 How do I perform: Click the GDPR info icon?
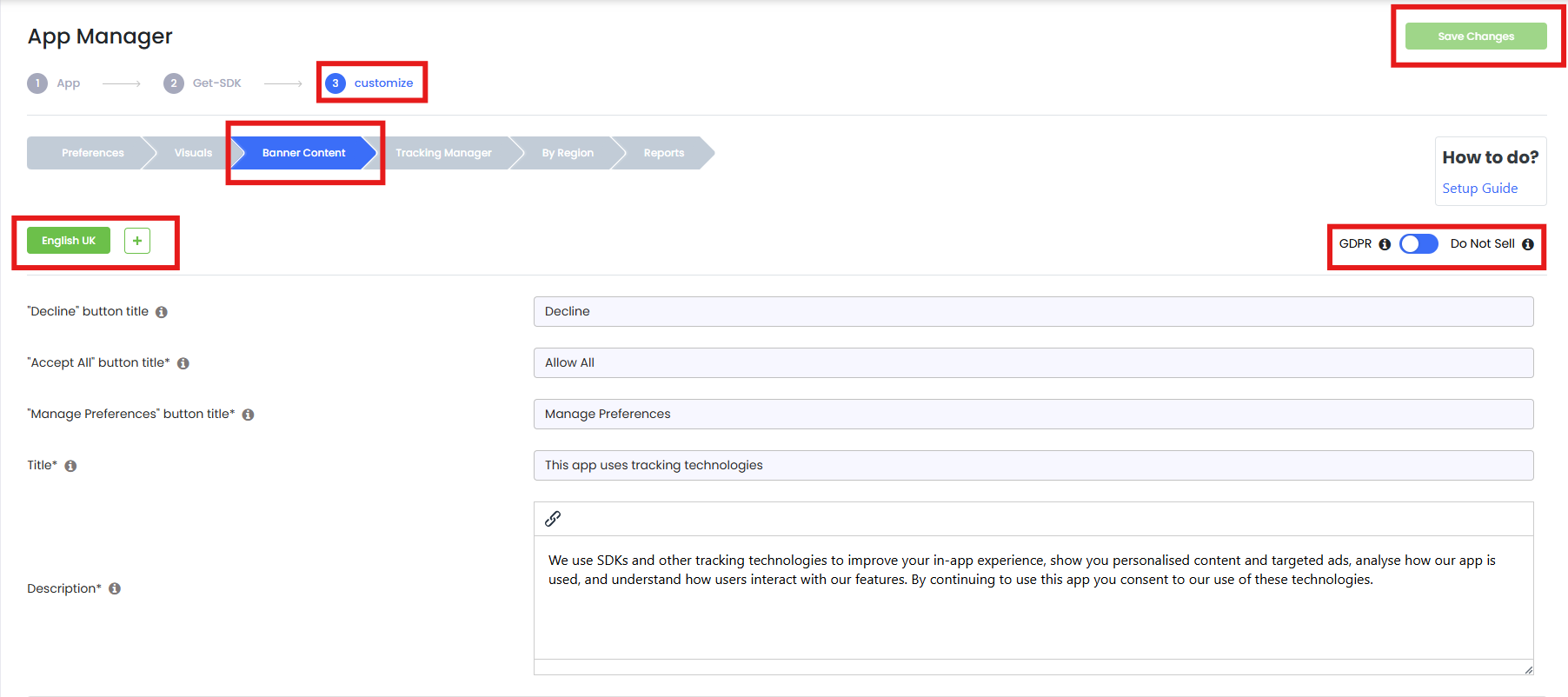[x=1385, y=244]
